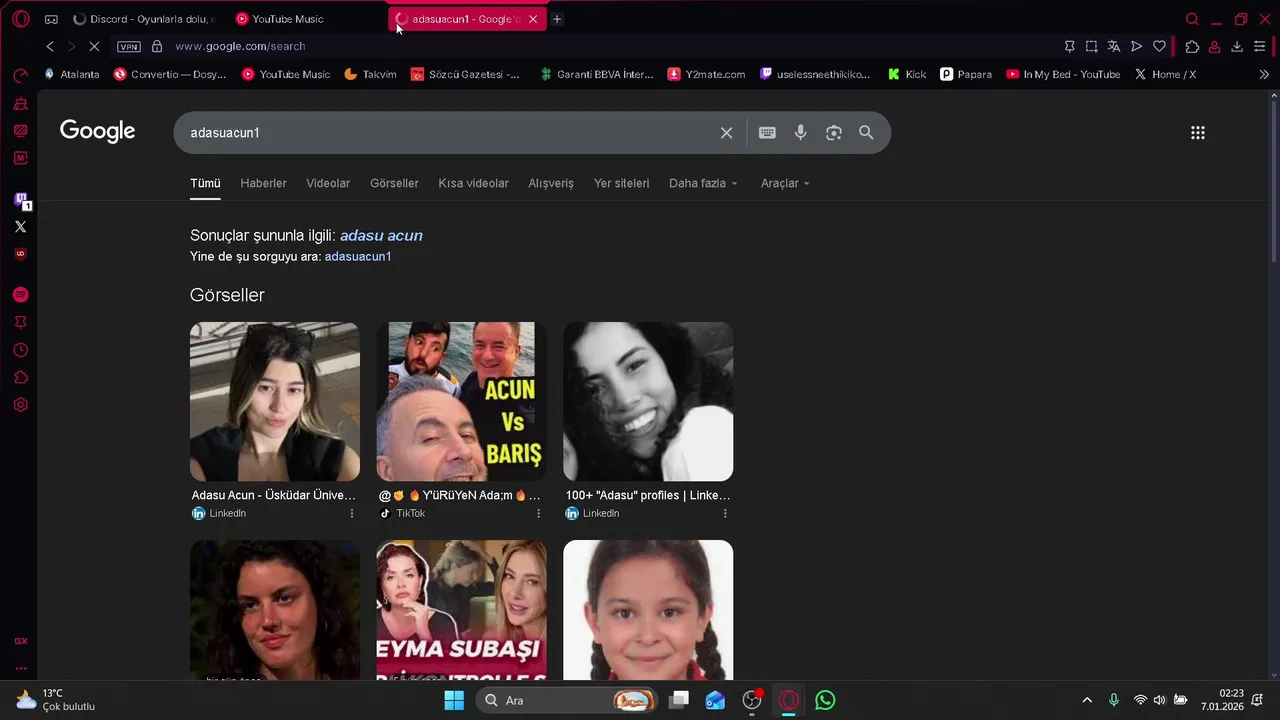Click suggested query adasu acun
This screenshot has height=720, width=1280.
381,235
